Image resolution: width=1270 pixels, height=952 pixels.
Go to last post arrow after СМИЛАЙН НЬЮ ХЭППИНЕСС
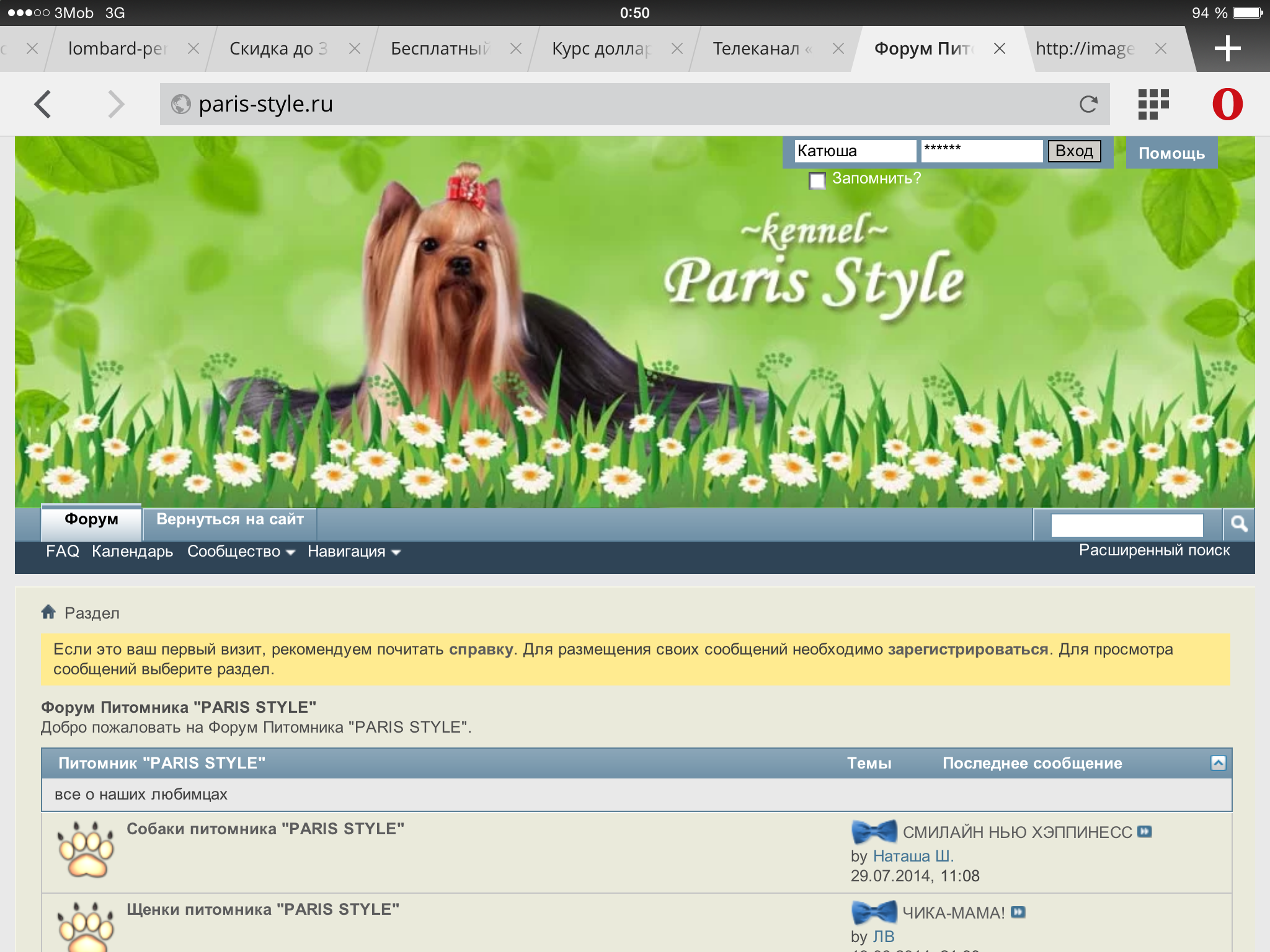pyautogui.click(x=1145, y=832)
